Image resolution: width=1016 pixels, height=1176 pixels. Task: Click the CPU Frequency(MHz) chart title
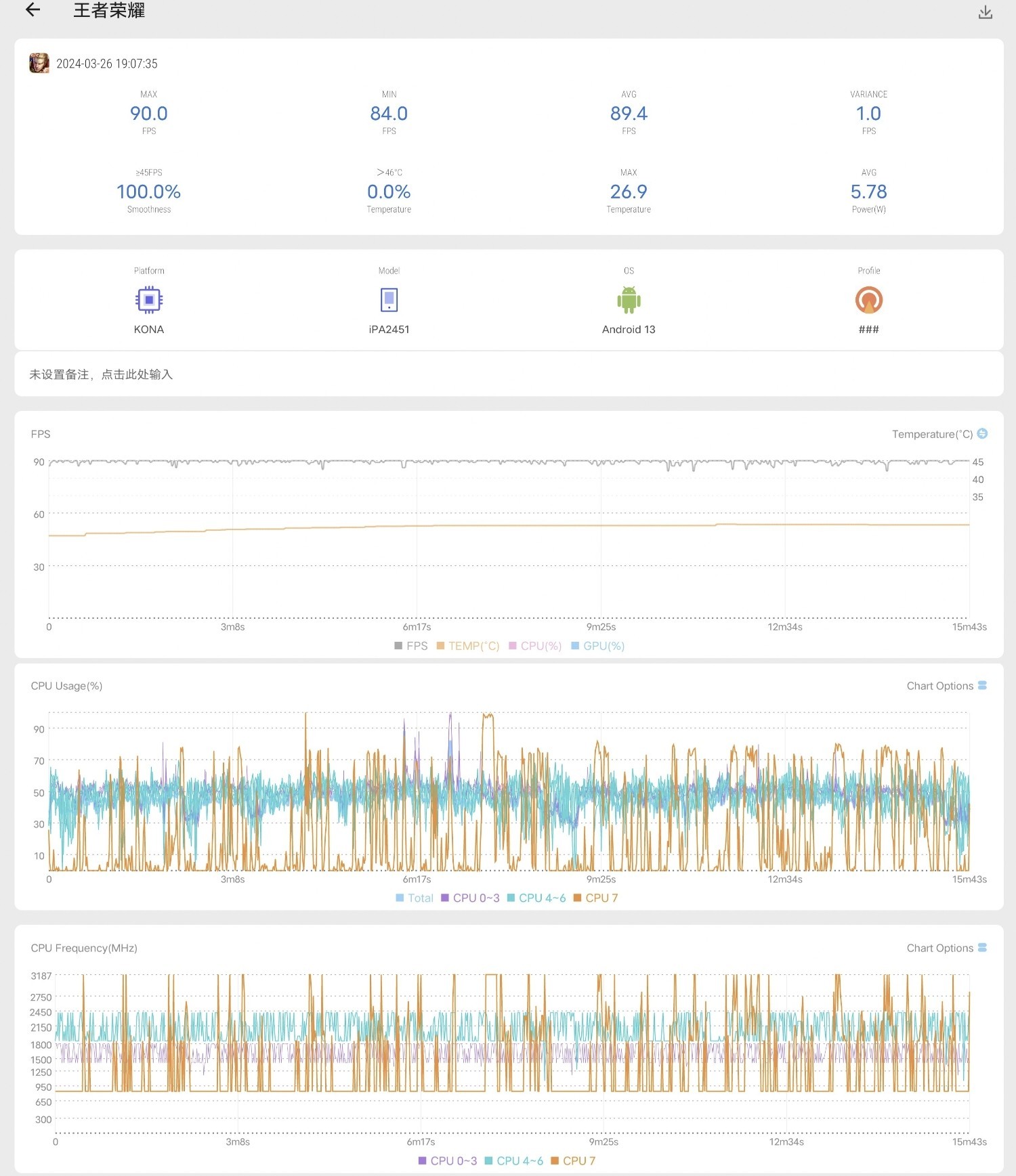pyautogui.click(x=84, y=948)
